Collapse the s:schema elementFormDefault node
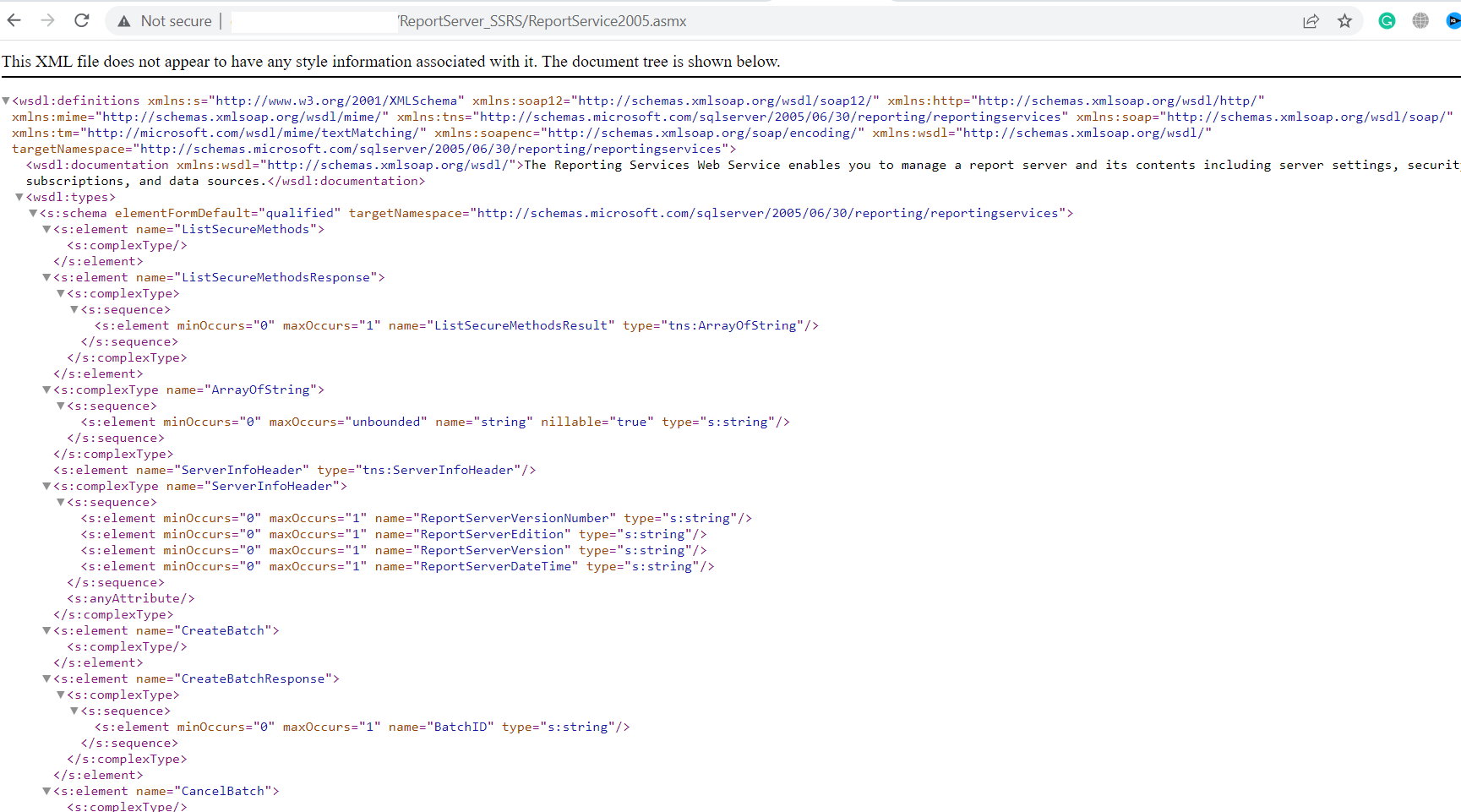Viewport: 1461px width, 812px height. point(33,213)
